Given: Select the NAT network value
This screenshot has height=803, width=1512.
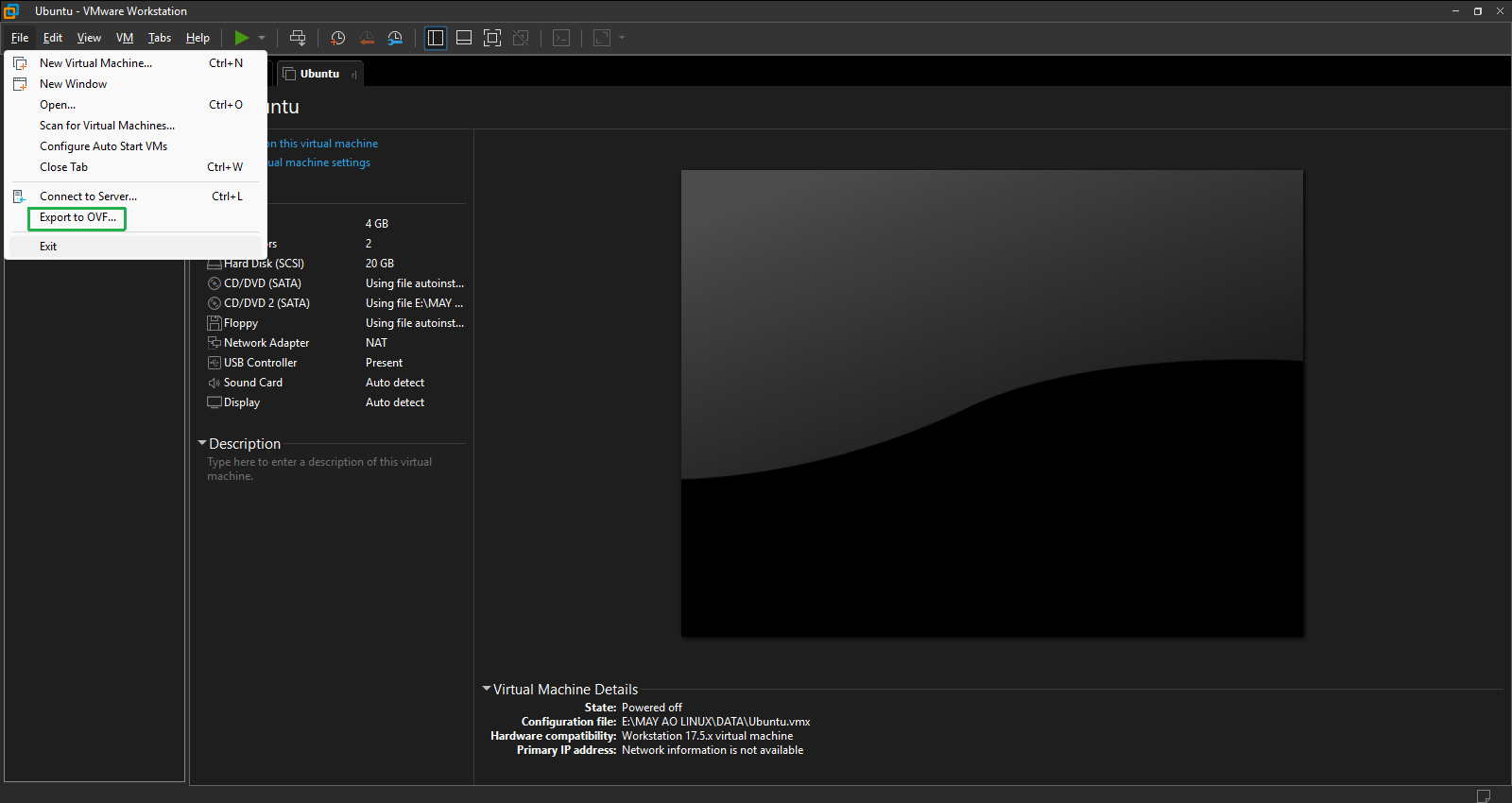Looking at the screenshot, I should coord(376,343).
